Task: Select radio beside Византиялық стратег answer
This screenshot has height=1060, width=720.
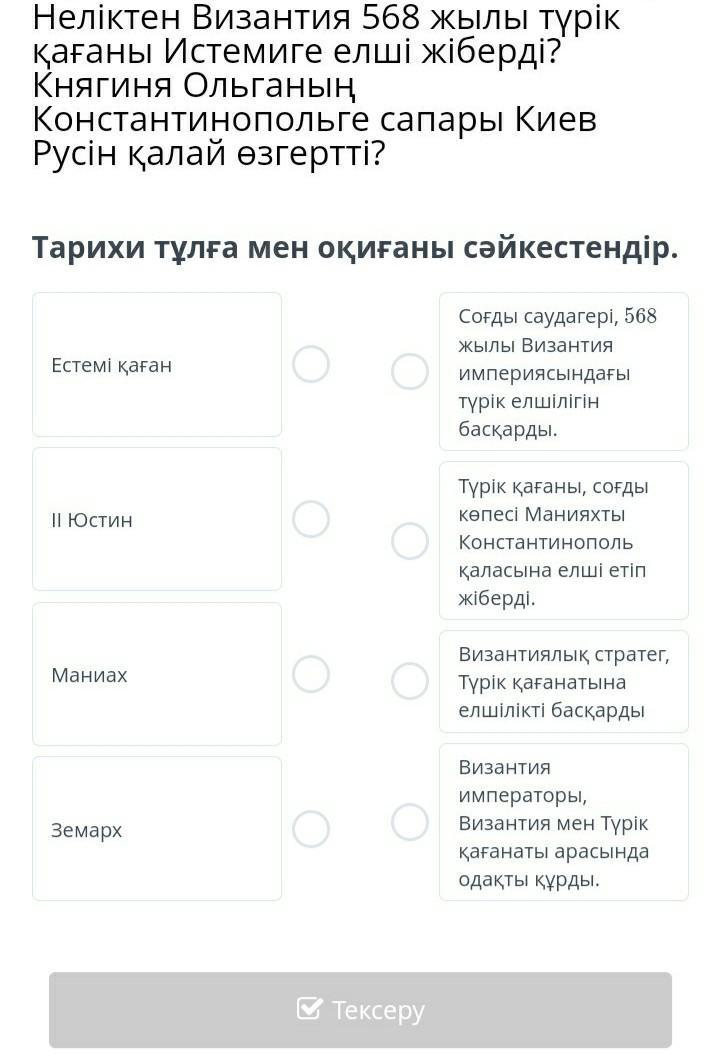Action: coord(410,681)
